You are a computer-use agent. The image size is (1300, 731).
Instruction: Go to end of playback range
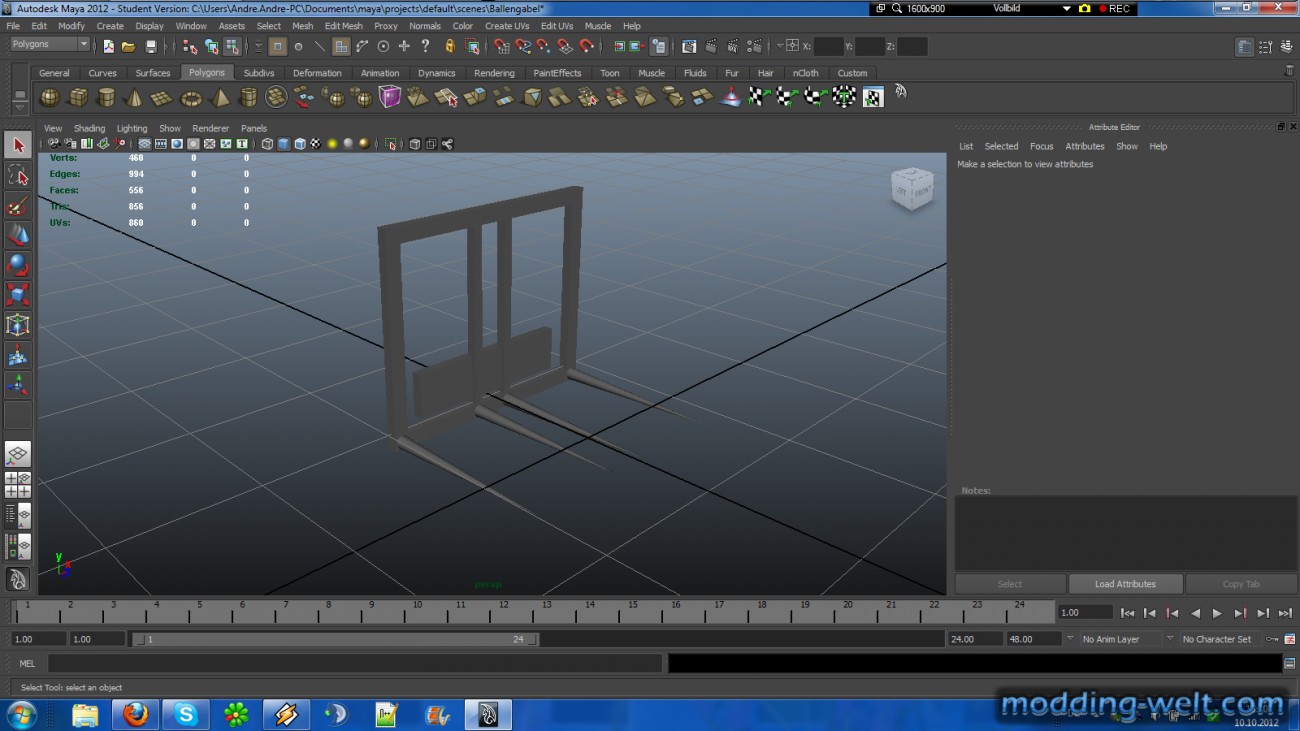tap(1285, 613)
